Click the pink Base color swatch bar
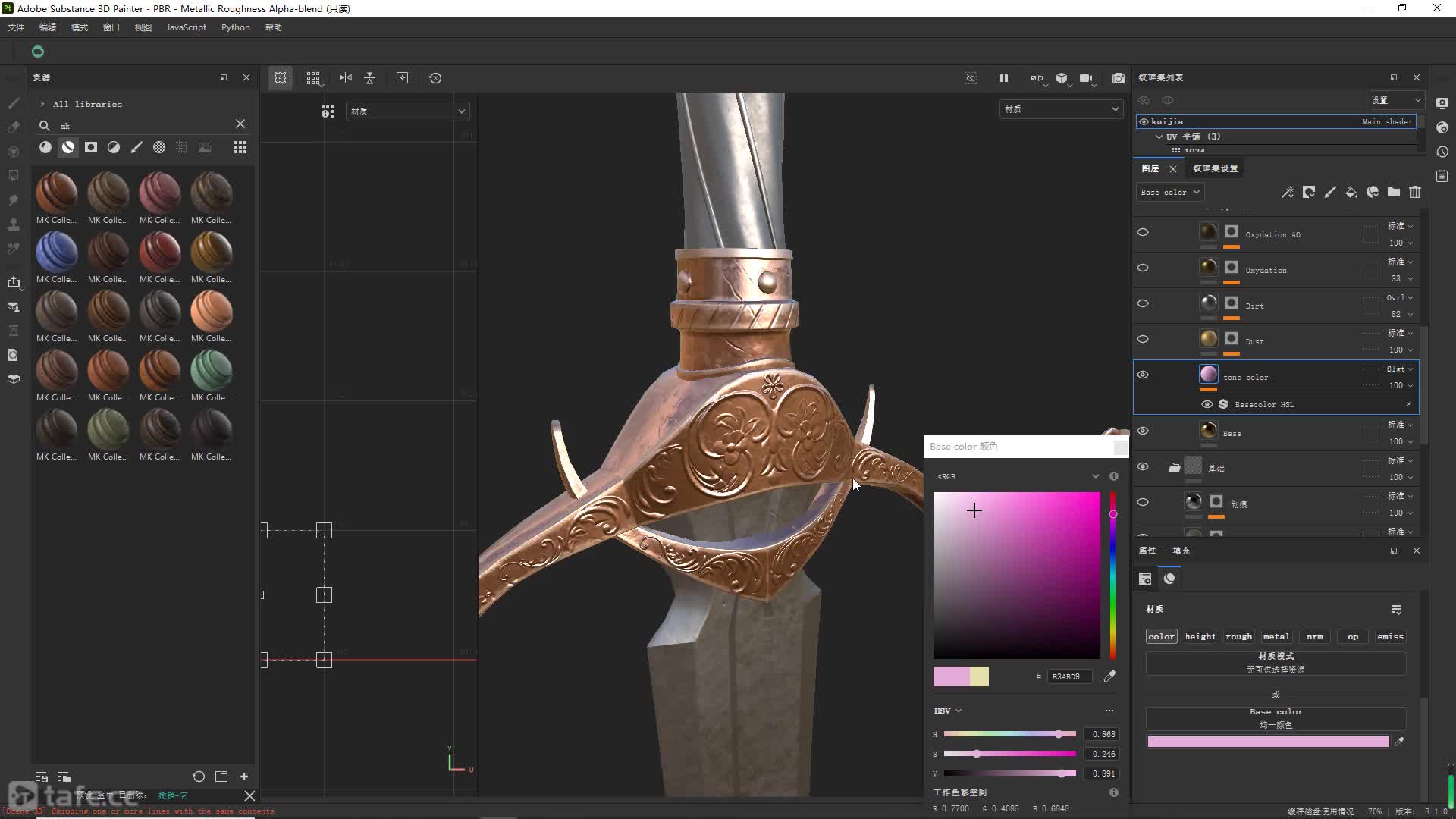The width and height of the screenshot is (1456, 819). point(1268,742)
